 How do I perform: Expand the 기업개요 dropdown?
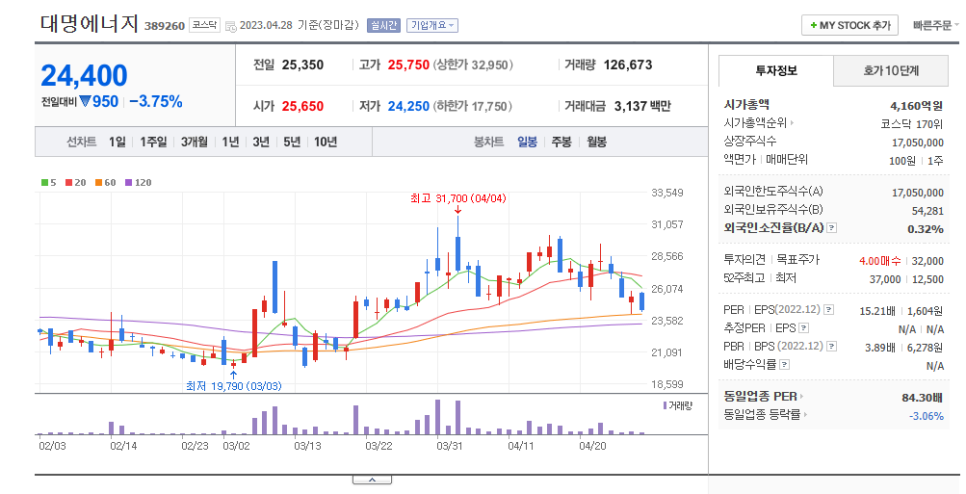point(432,25)
